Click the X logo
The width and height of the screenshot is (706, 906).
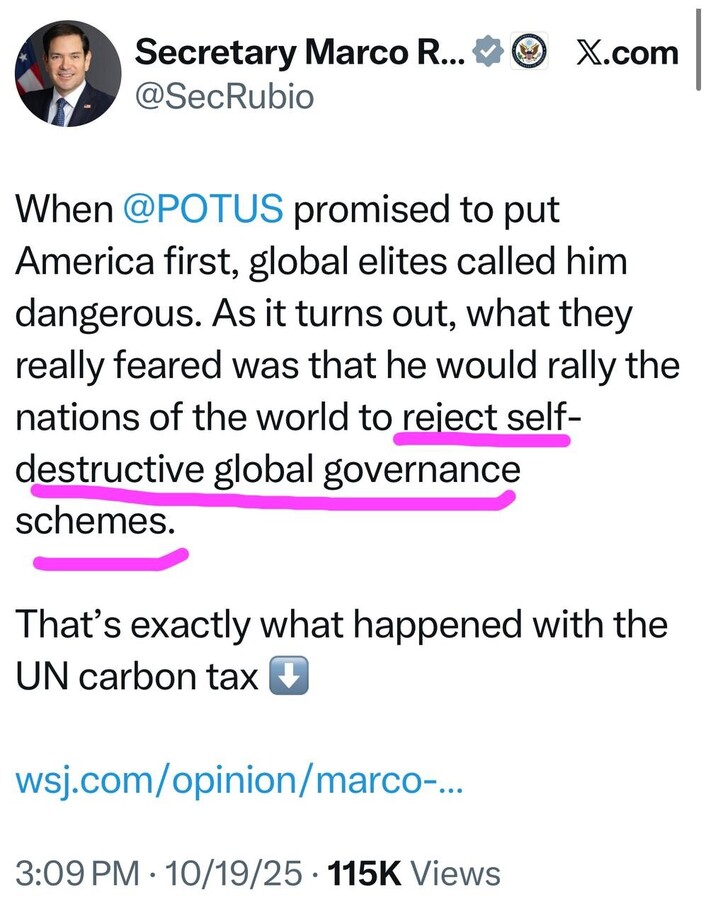(x=590, y=51)
